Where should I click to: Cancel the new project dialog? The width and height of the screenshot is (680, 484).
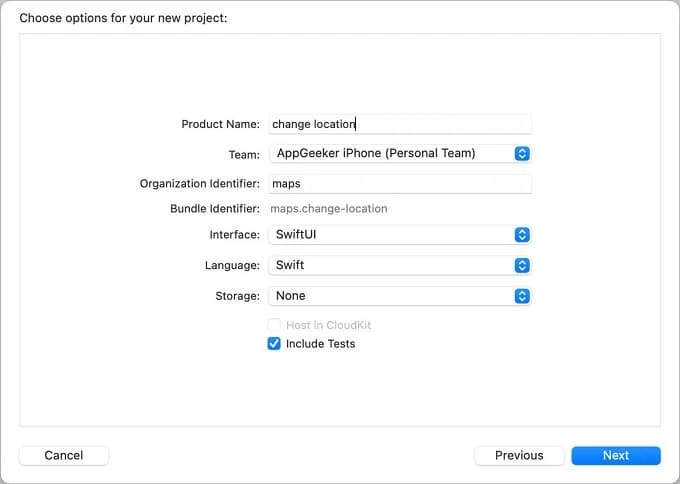coord(64,455)
